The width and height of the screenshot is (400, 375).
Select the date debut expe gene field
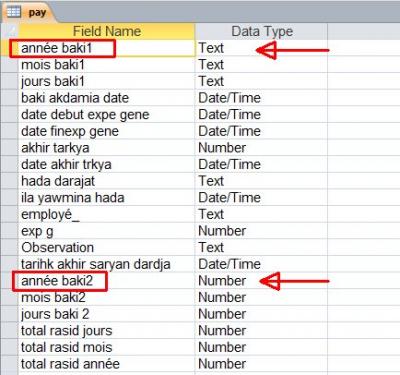coord(107,115)
